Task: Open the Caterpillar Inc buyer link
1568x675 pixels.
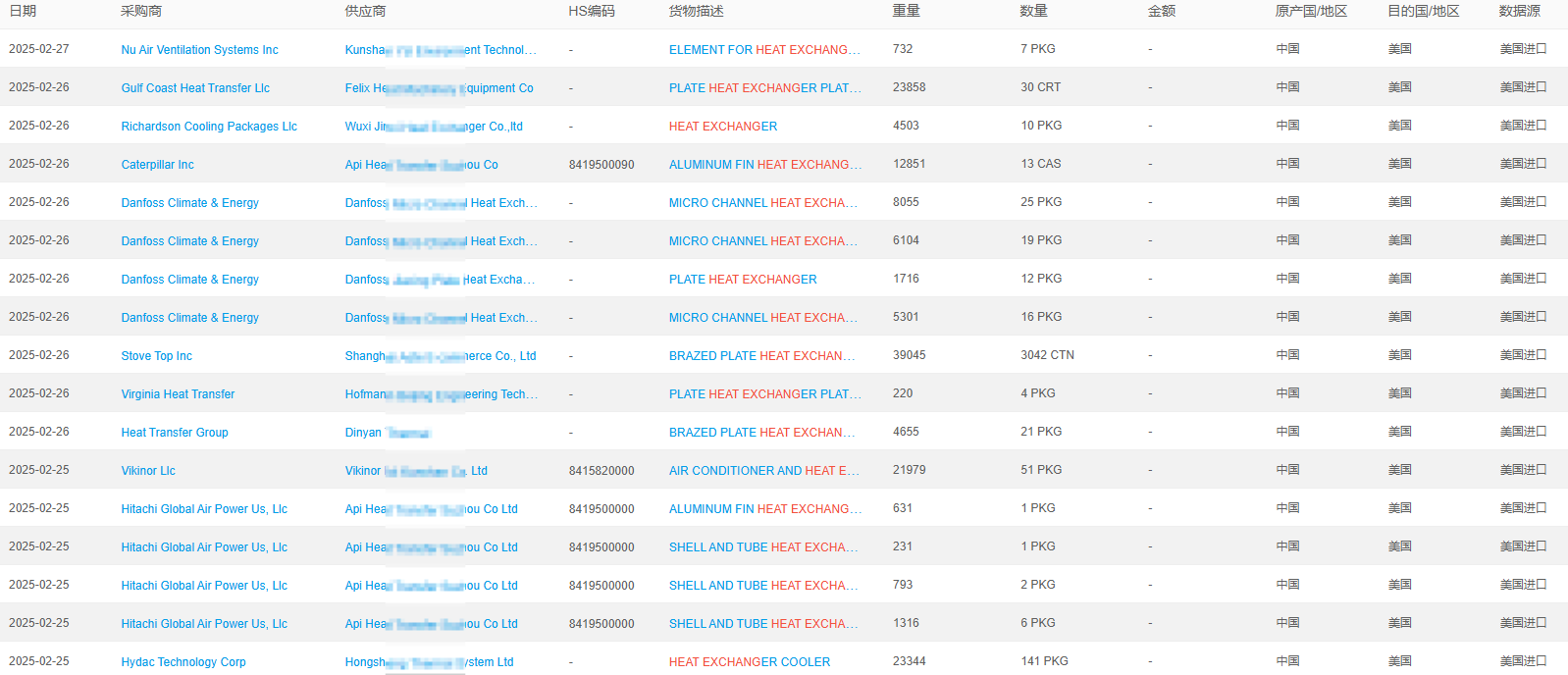Action: coord(157,165)
